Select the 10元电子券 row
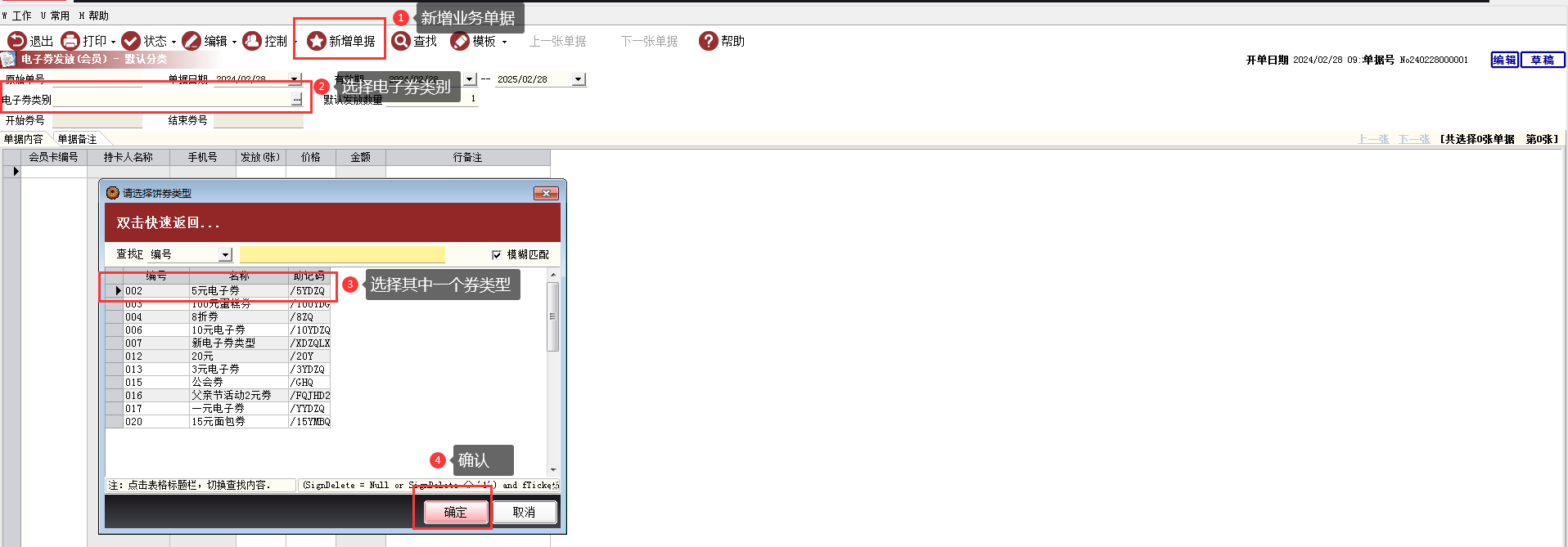 [219, 330]
